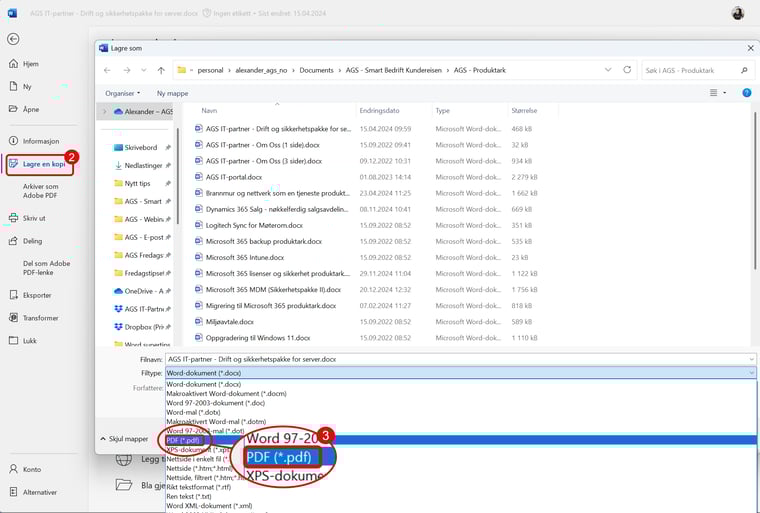Screen dimensions: 760x513
Task: Choose PDF (*.pdf) in Filtype list
Action: [x=183, y=440]
